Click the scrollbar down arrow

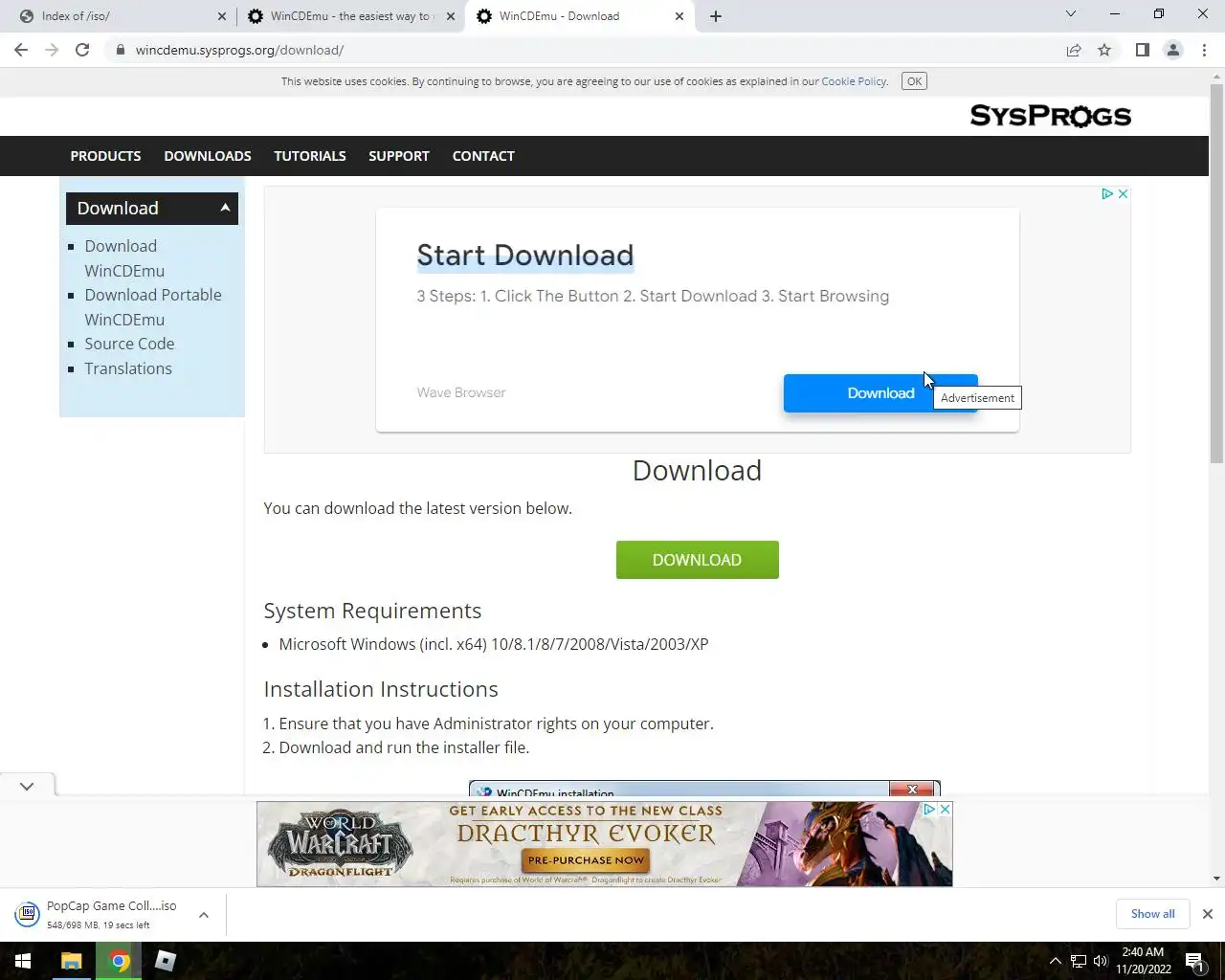click(x=1216, y=879)
